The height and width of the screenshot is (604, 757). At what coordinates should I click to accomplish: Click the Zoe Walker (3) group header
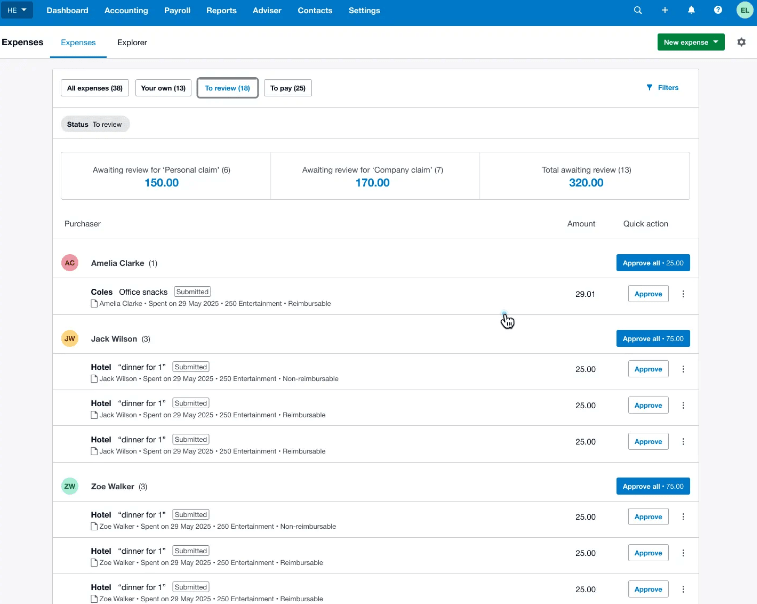click(376, 486)
